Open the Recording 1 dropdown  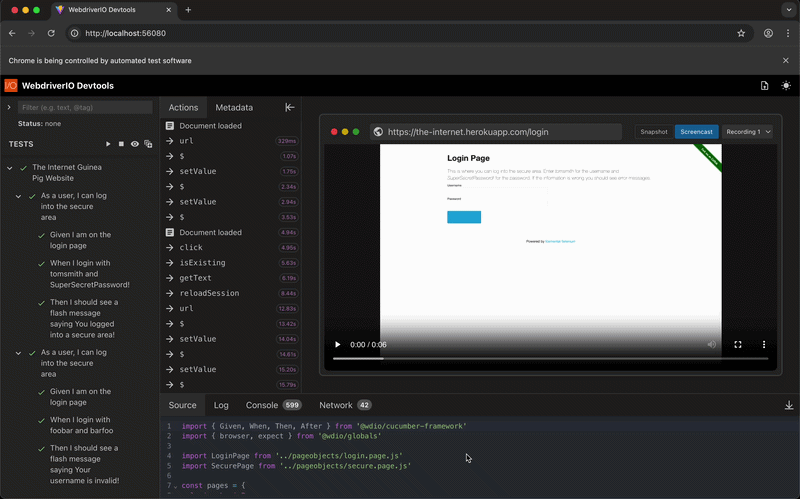[x=747, y=132]
